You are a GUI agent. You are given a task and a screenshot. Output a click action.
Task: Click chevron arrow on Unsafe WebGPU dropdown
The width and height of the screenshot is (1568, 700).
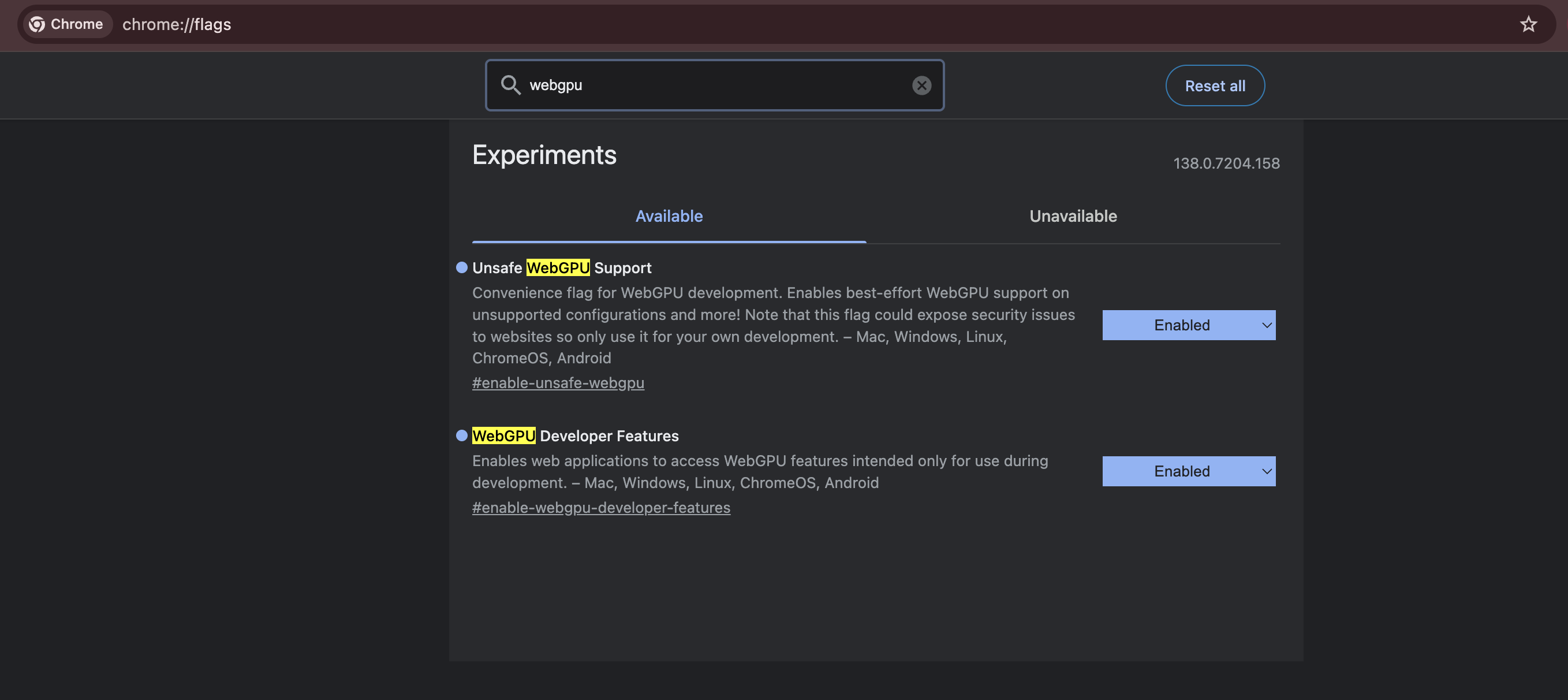[1266, 325]
